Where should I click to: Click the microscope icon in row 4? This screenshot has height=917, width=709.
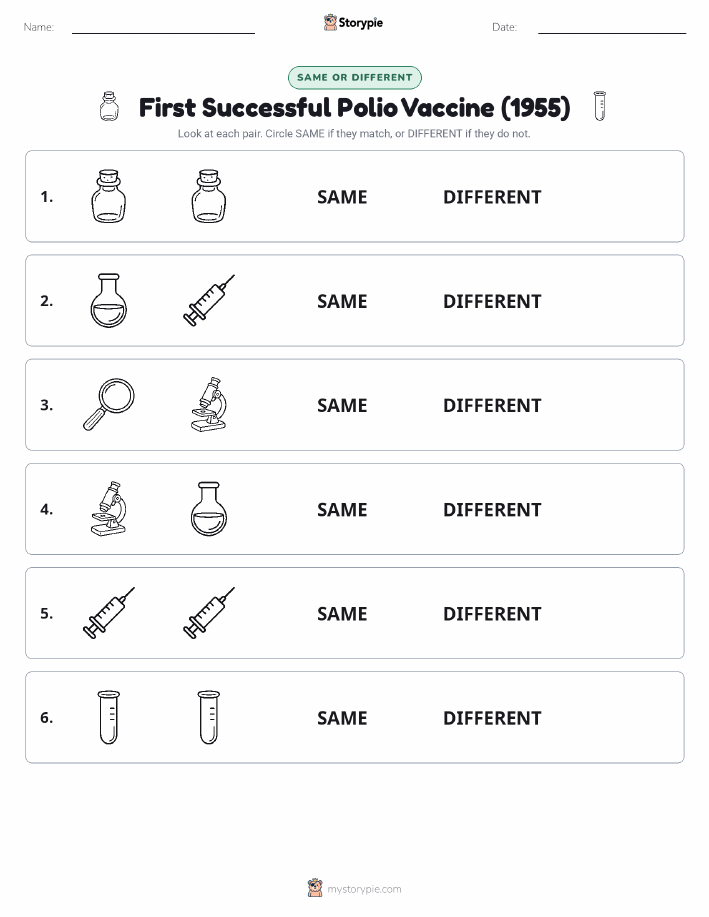point(109,509)
